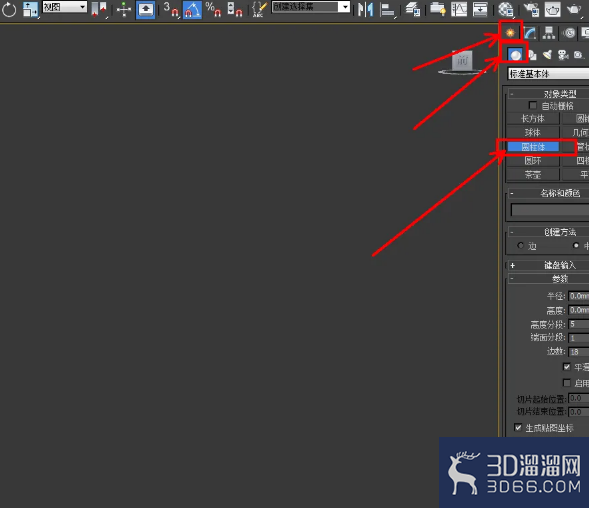Switch to the Motion panel tab
This screenshot has width=589, height=508.
pyautogui.click(x=569, y=33)
